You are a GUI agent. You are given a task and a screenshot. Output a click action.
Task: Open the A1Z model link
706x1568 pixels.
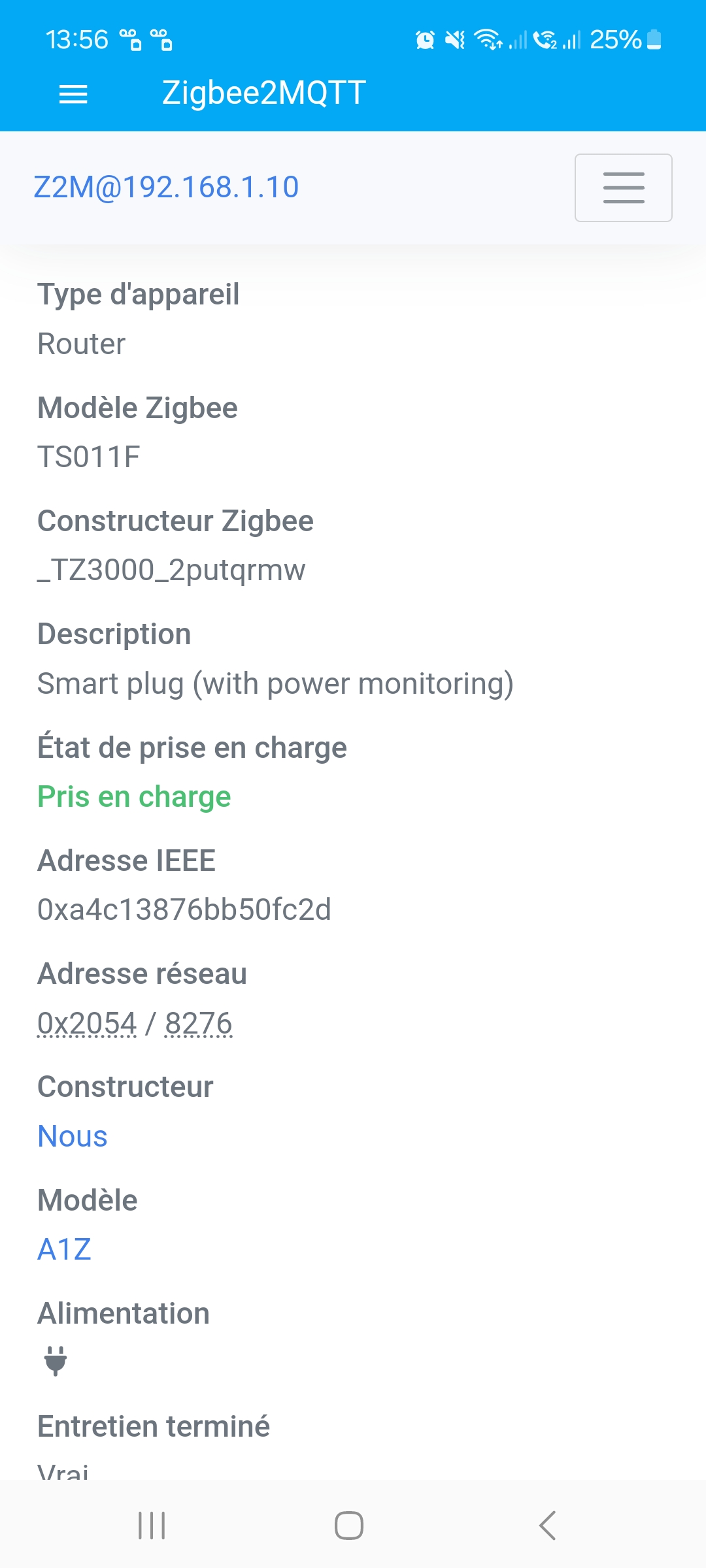point(64,1249)
